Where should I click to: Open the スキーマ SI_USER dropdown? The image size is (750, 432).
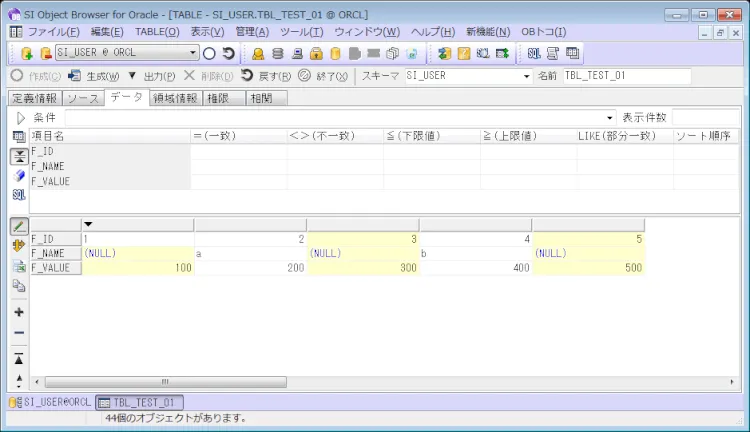(526, 76)
